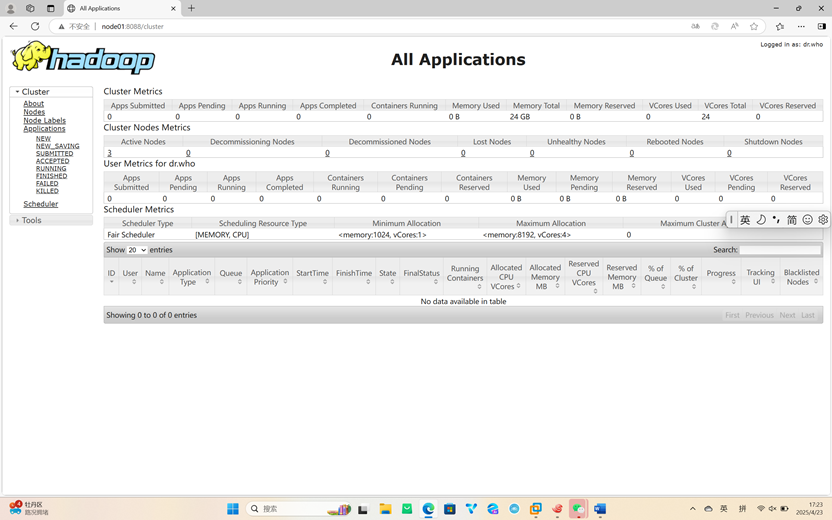Open the favorites list icon
The height and width of the screenshot is (520, 832).
coord(779,26)
